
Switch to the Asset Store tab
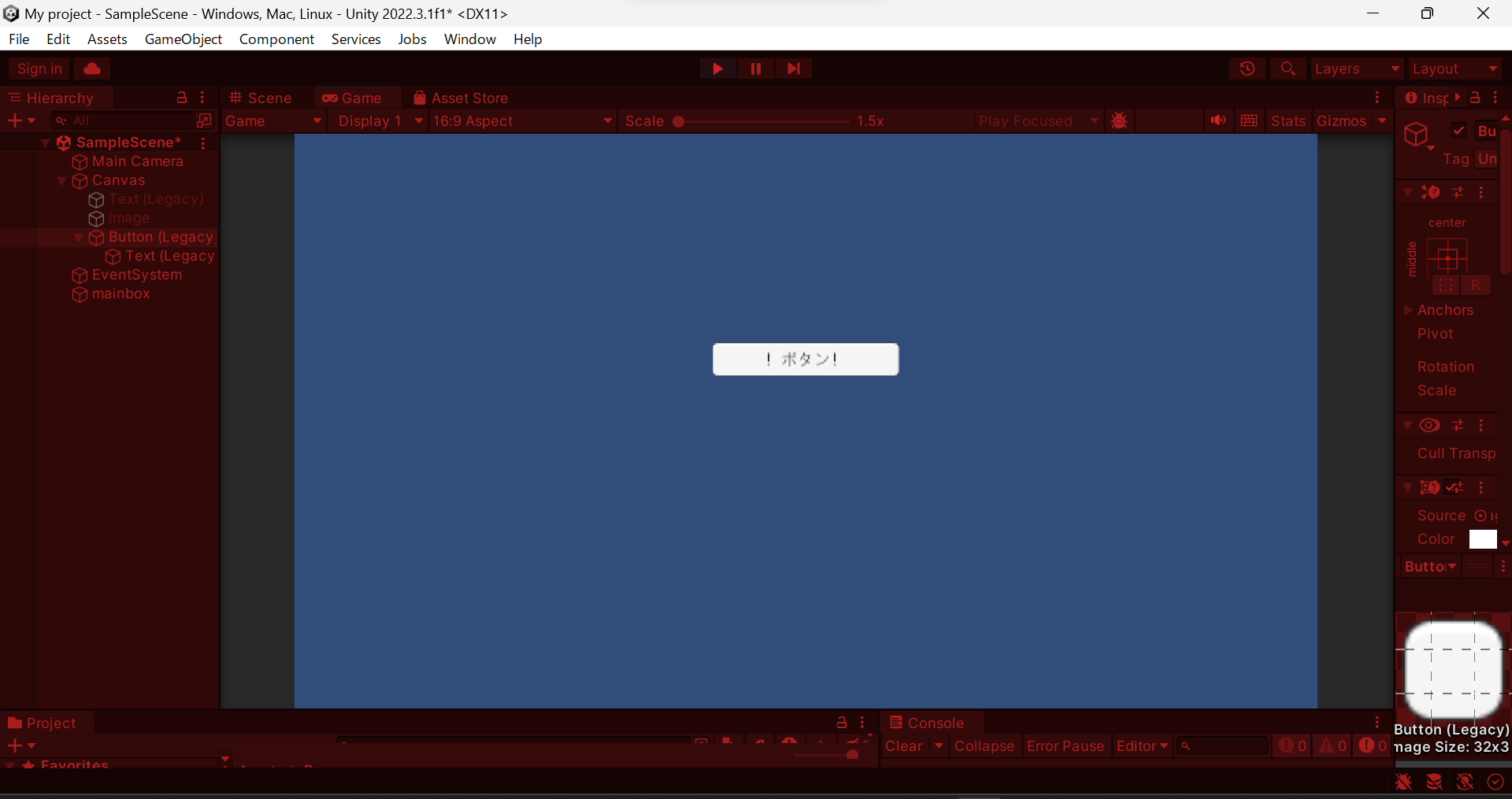(x=461, y=98)
